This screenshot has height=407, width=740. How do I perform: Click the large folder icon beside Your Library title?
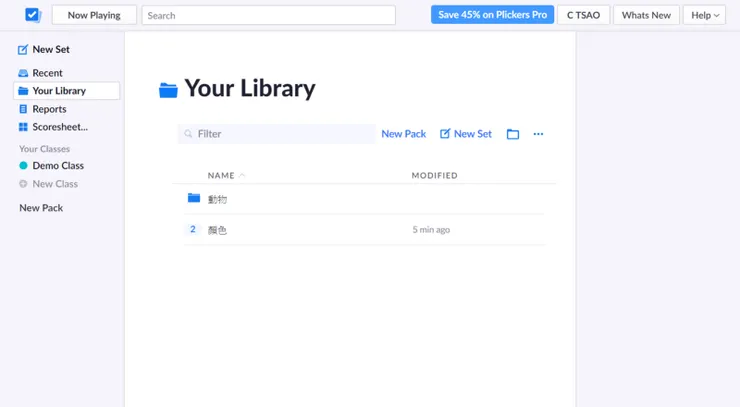(x=168, y=90)
